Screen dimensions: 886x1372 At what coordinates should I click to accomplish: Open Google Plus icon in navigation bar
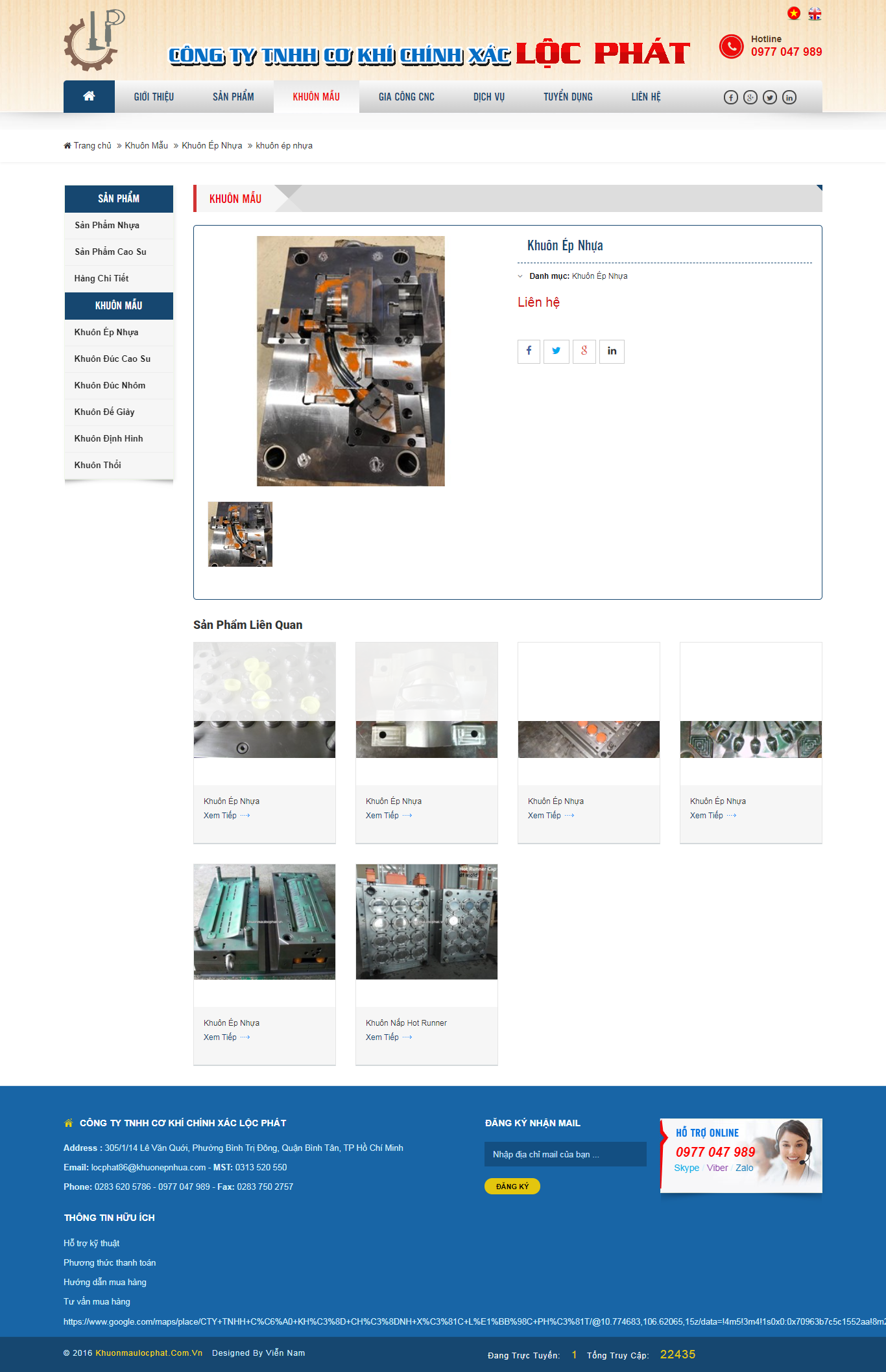click(750, 97)
